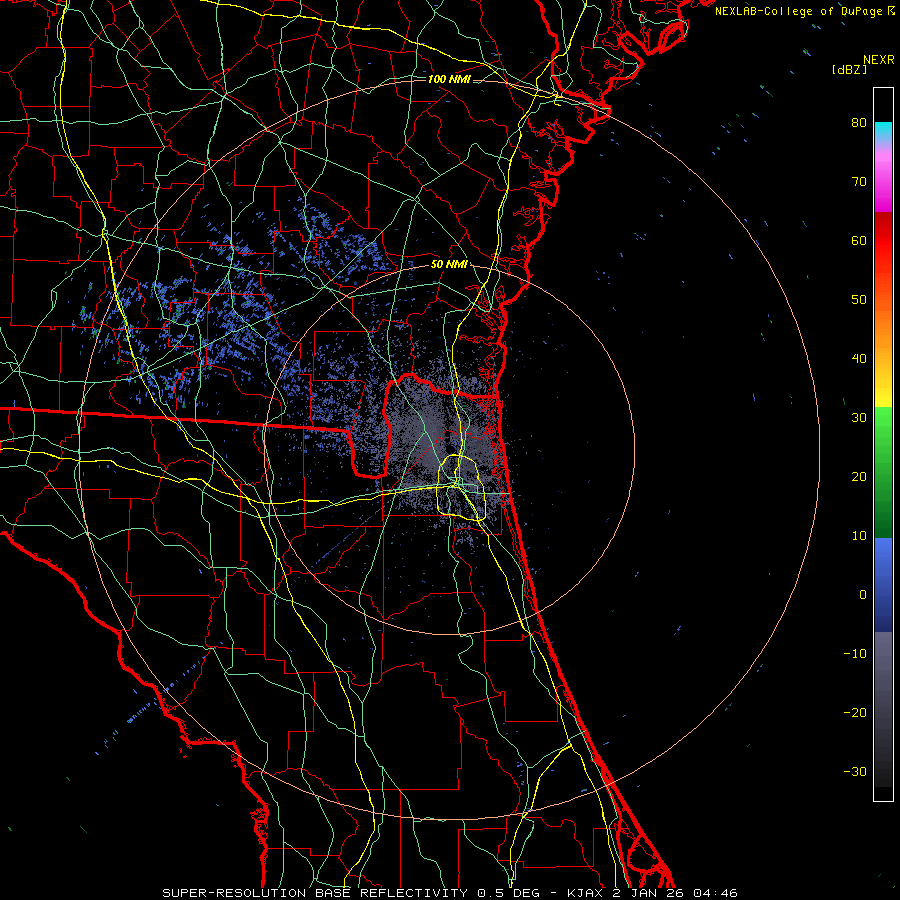
Task: Click the NEXR label above color scale
Action: (878, 60)
